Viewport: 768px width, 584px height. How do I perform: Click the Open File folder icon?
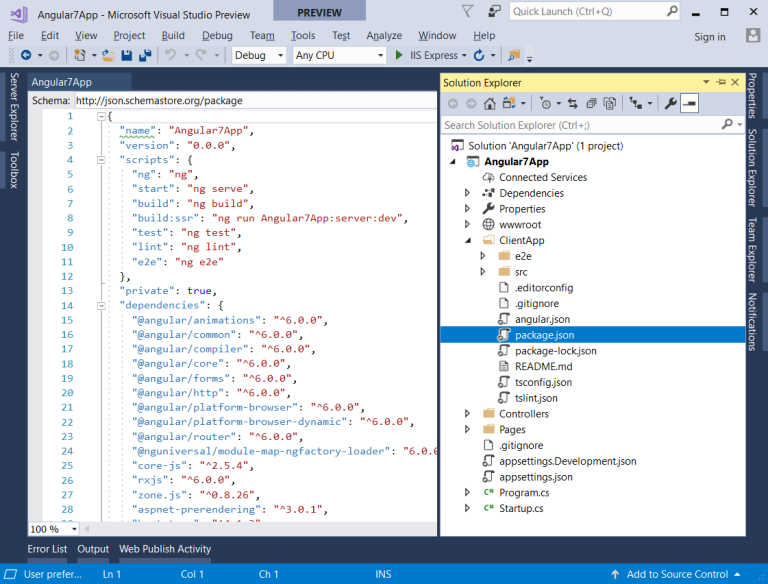coord(108,55)
